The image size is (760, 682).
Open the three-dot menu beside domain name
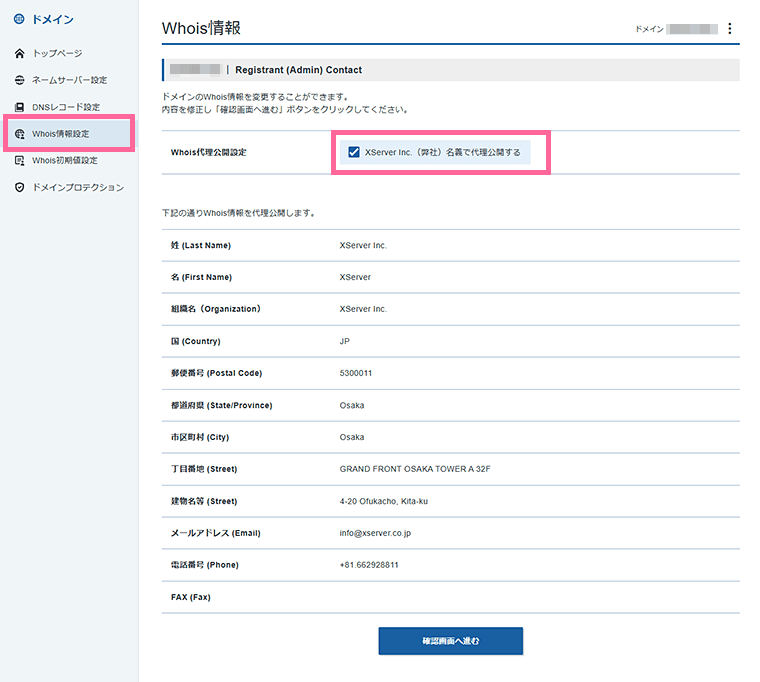[729, 29]
